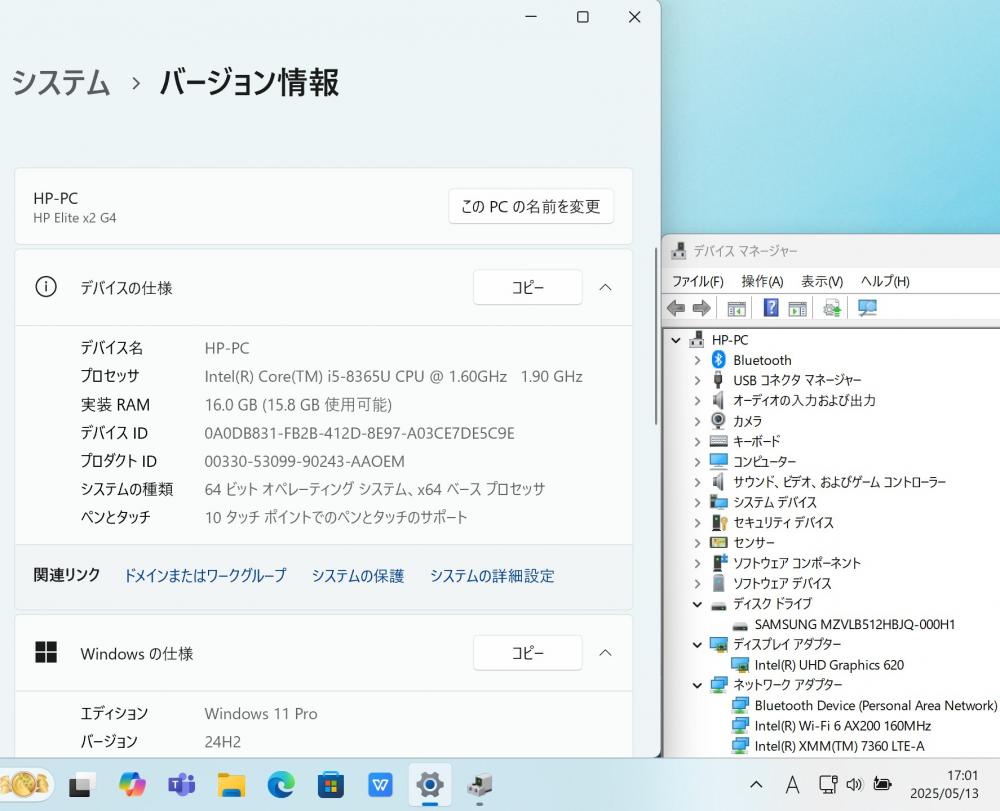Open the システムの保護 link

click(358, 576)
